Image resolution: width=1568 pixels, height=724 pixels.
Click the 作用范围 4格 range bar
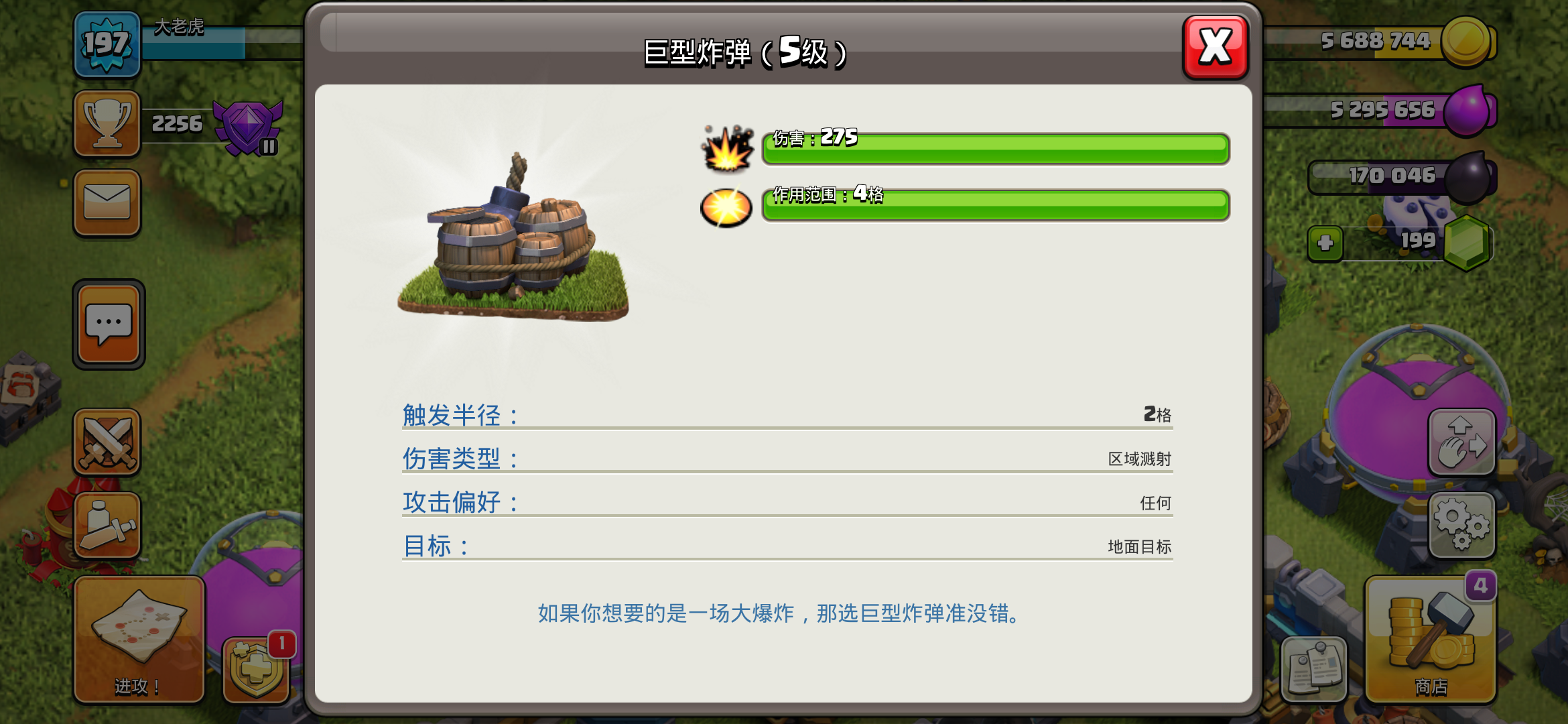[996, 204]
